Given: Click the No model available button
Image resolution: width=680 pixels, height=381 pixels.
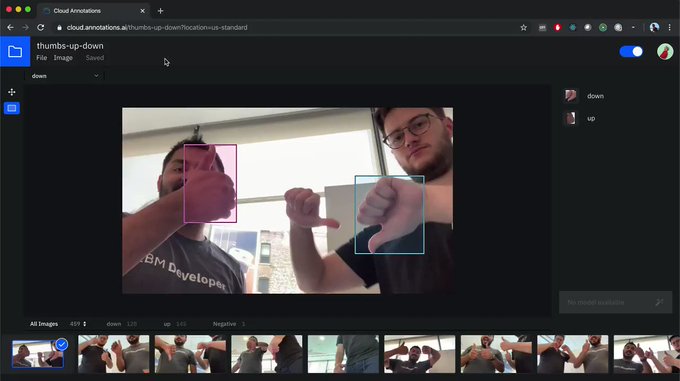Looking at the screenshot, I should pos(615,302).
